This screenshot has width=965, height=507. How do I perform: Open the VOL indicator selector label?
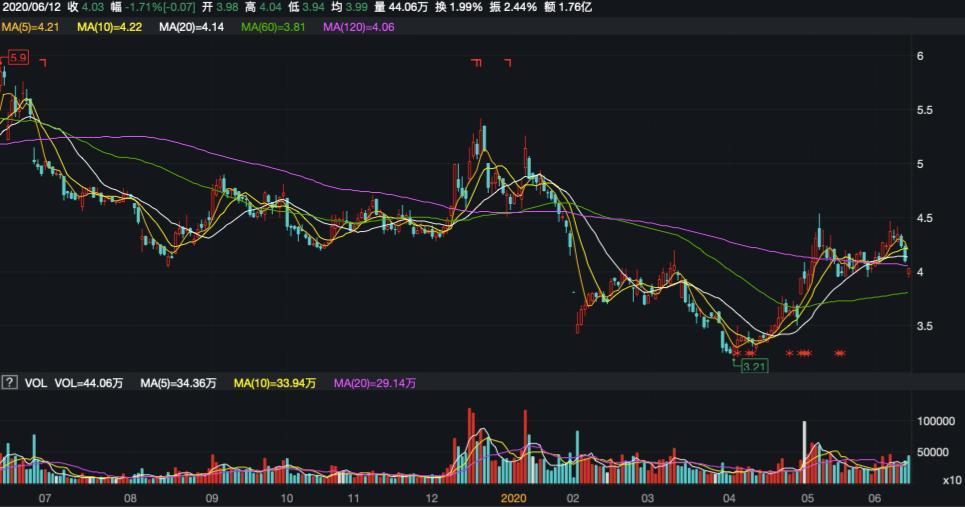(x=35, y=383)
